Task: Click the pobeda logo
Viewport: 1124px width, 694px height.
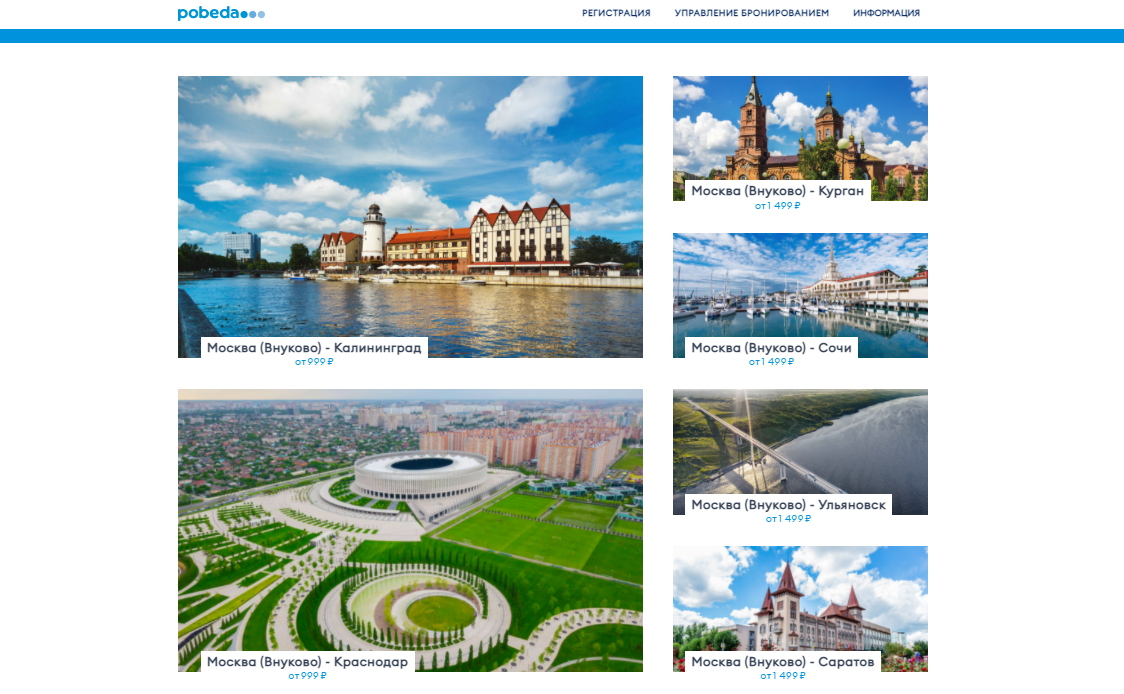Action: pos(221,13)
